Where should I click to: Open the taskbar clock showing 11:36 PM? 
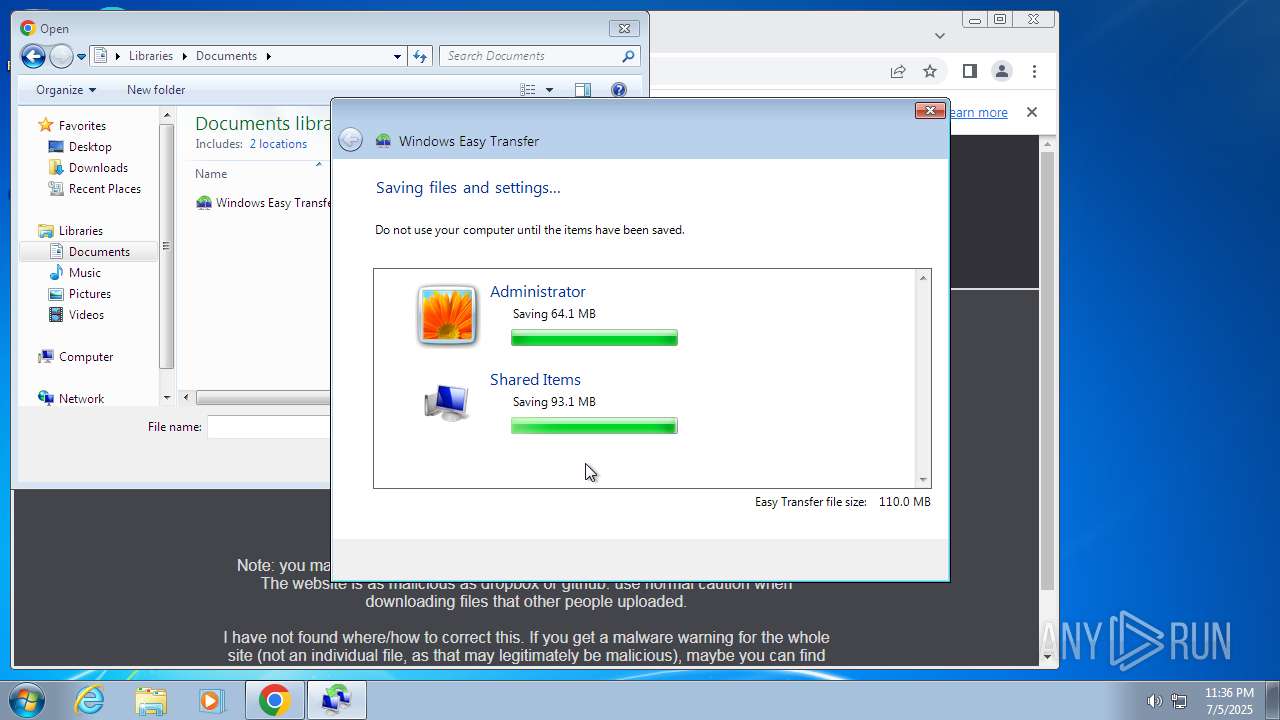point(1229,701)
